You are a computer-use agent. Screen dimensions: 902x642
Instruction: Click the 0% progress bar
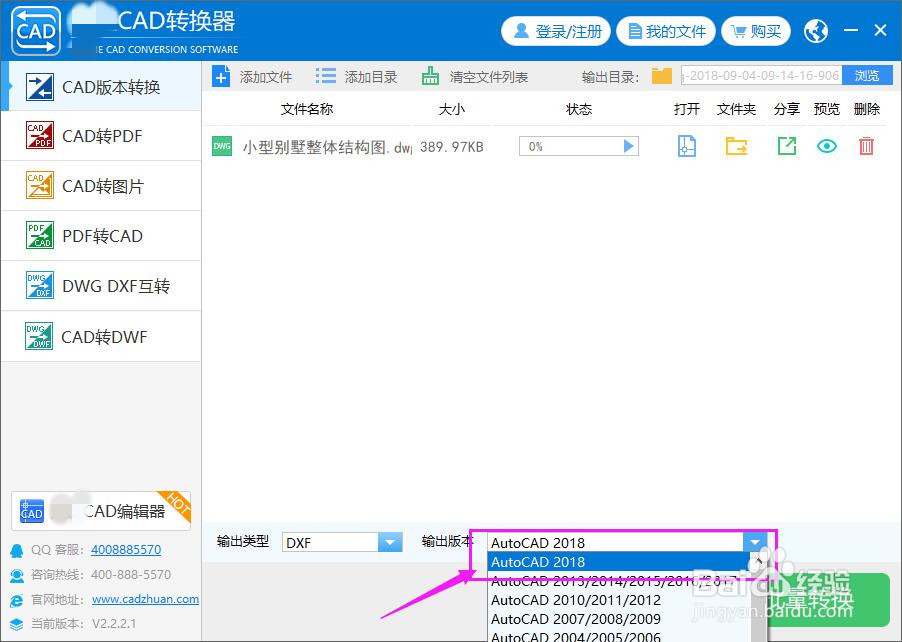pos(579,146)
